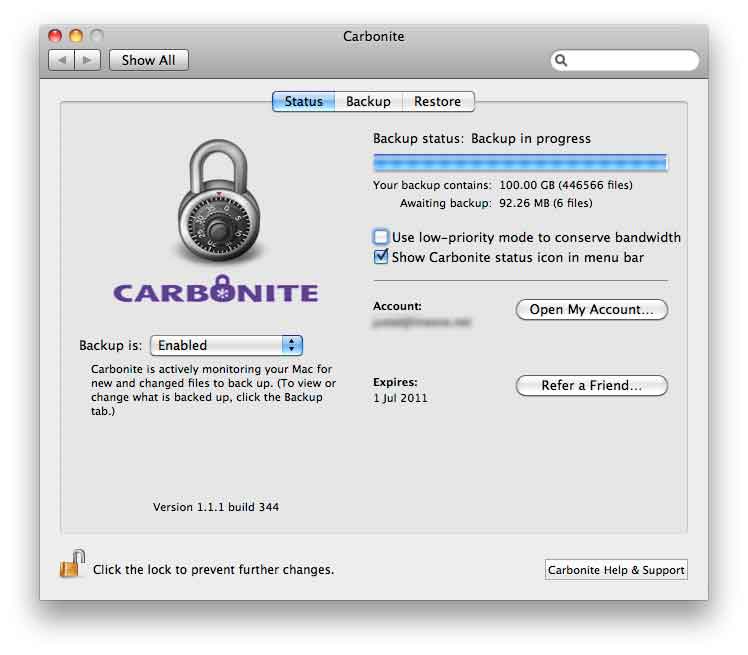Screen dimensions: 748x655
Task: Uncheck Show Carbonite status icon in menu bar
Action: pyautogui.click(x=381, y=257)
